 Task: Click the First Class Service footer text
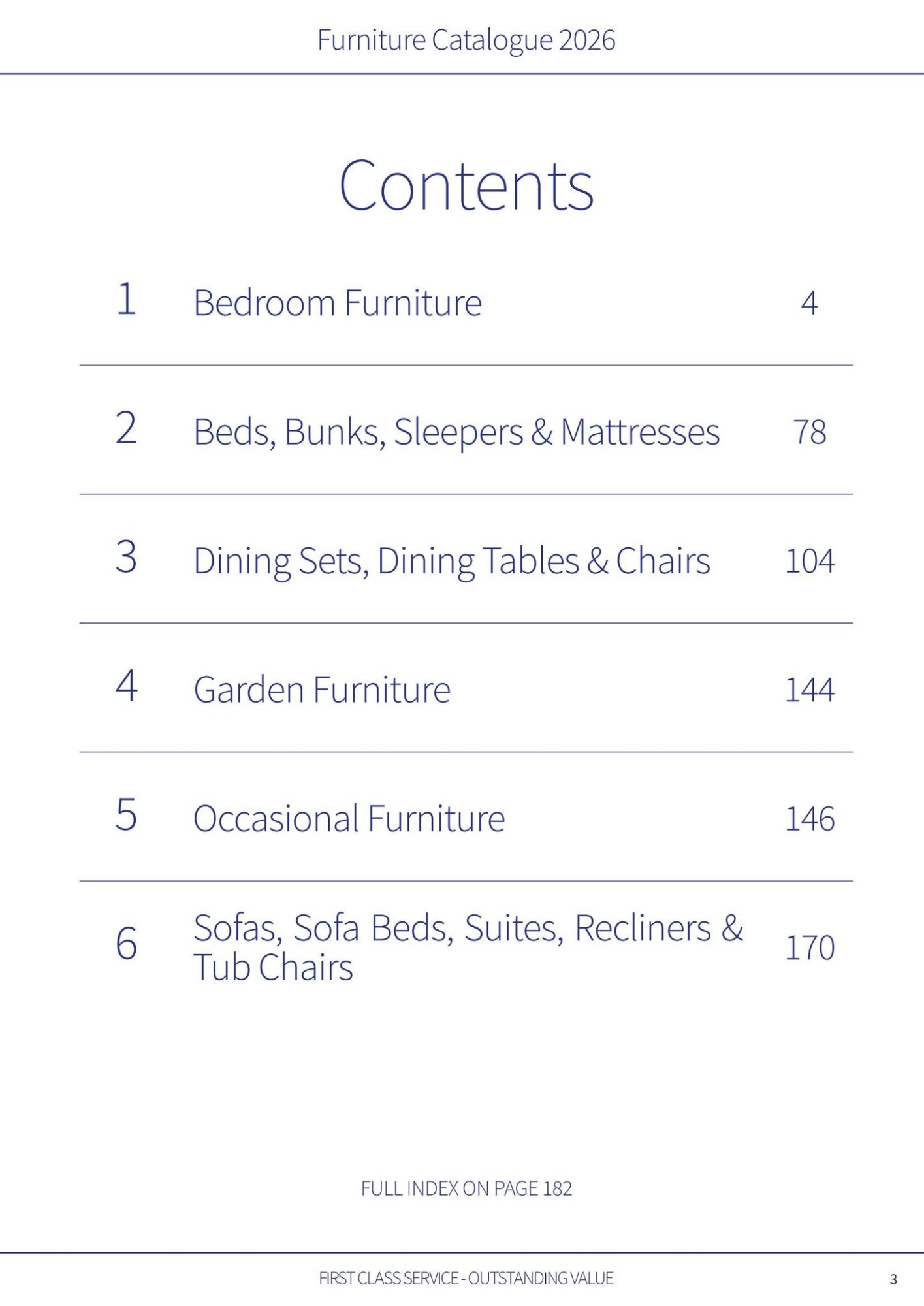466,1278
